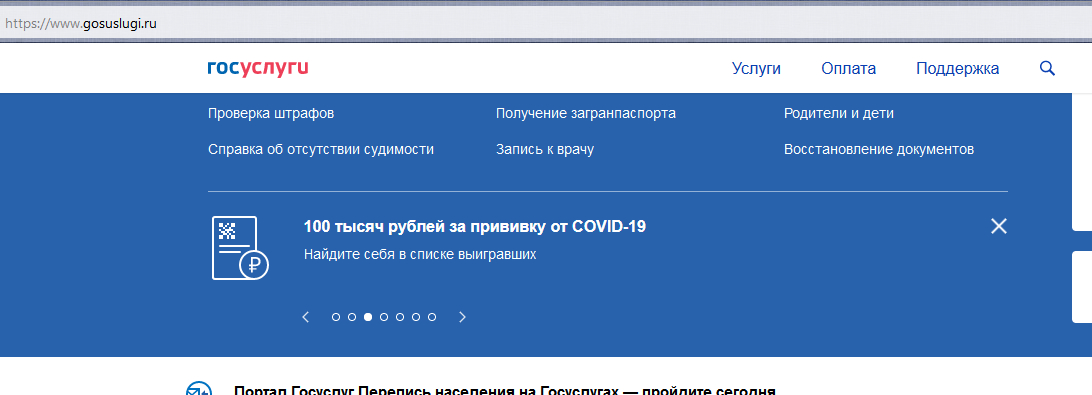
Task: Open Справка об отсутствии судимости link
Action: [321, 149]
